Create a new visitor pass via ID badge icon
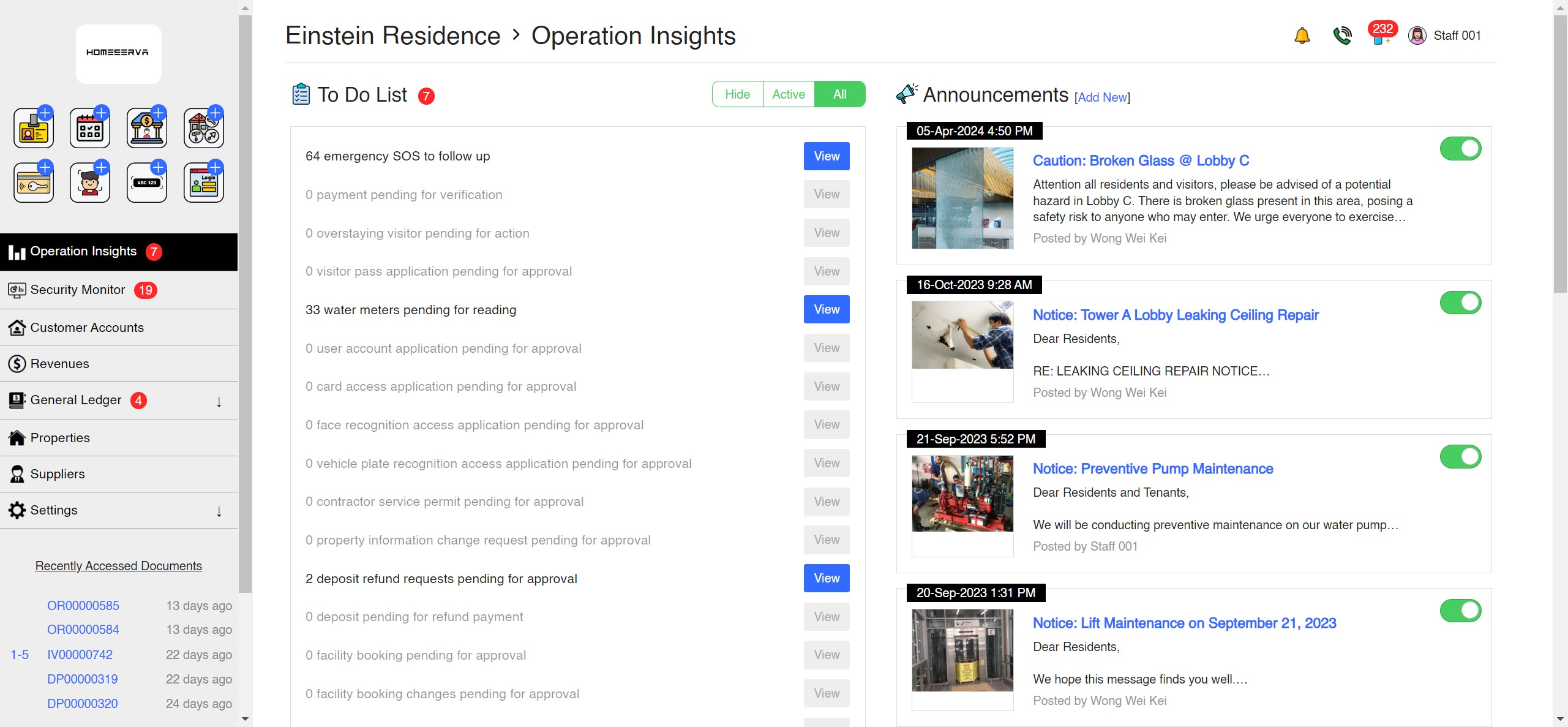The width and height of the screenshot is (1568, 727). 34,127
